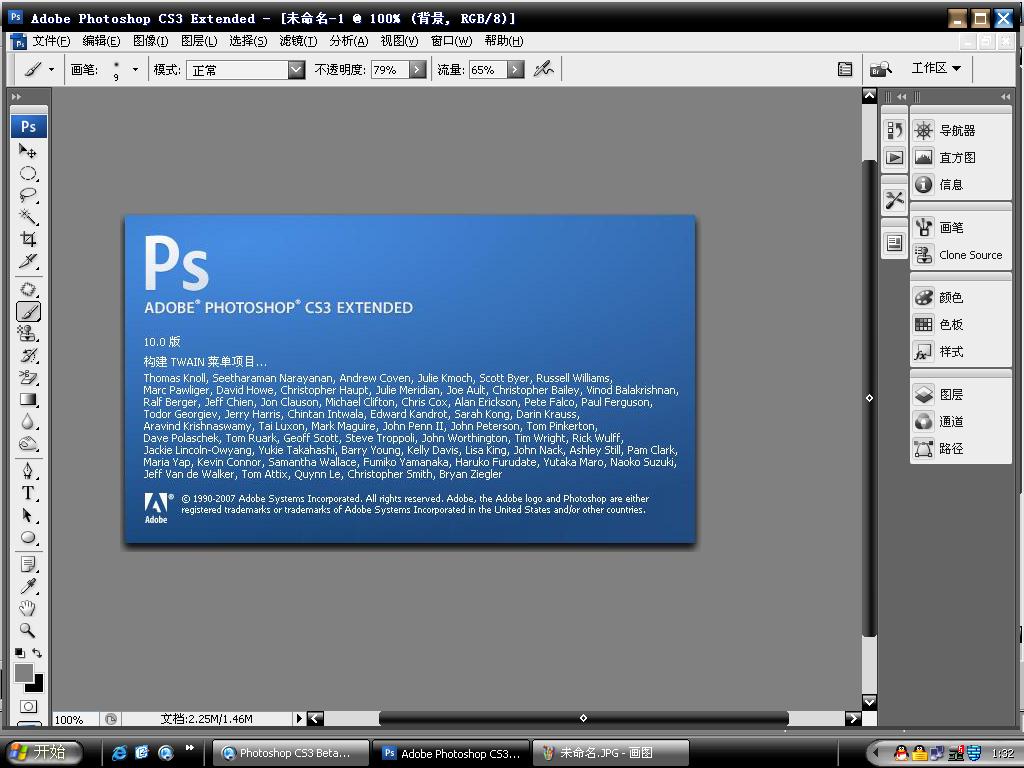Toggle Quick Mask mode button
1024x768 pixels.
click(28, 707)
